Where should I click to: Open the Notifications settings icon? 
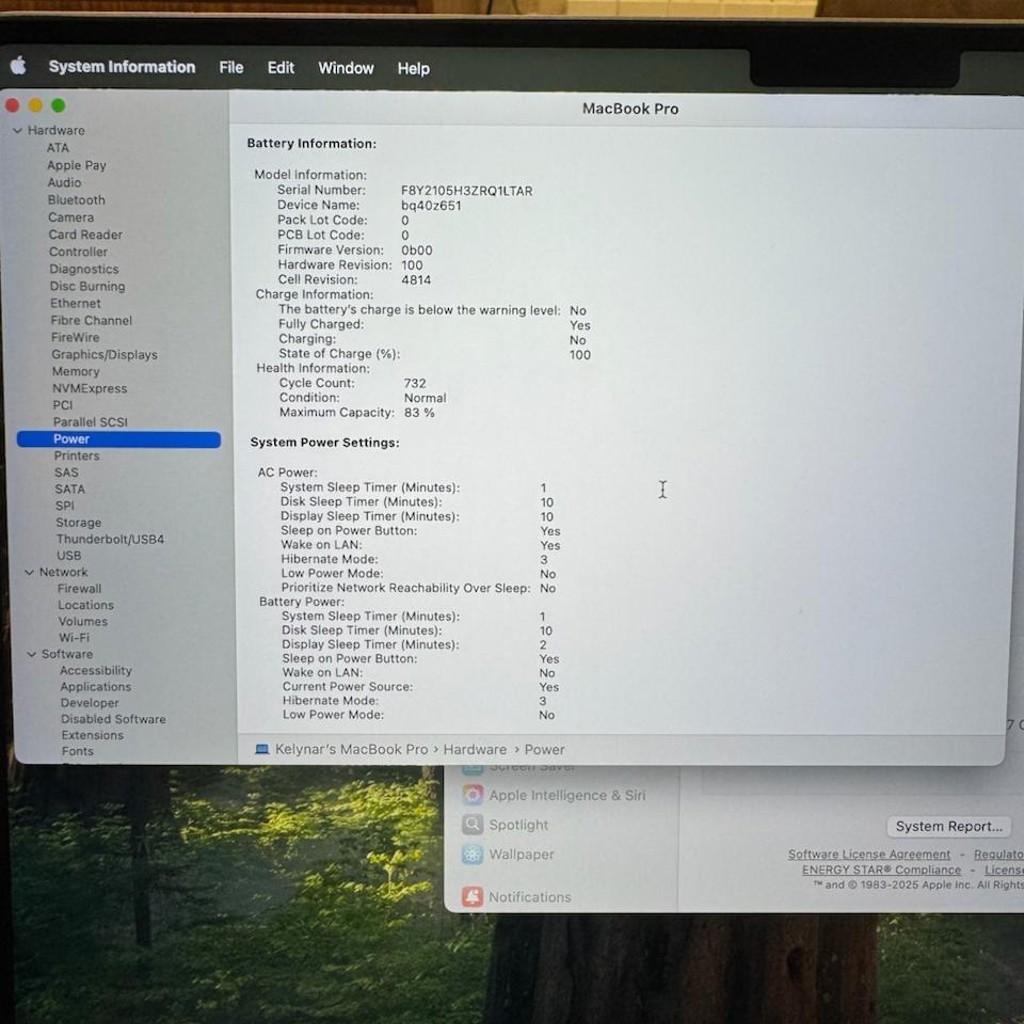pyautogui.click(x=472, y=897)
